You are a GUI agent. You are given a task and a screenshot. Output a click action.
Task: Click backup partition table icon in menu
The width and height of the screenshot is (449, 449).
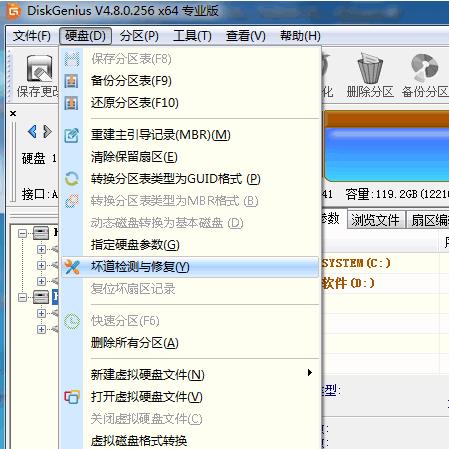click(72, 81)
